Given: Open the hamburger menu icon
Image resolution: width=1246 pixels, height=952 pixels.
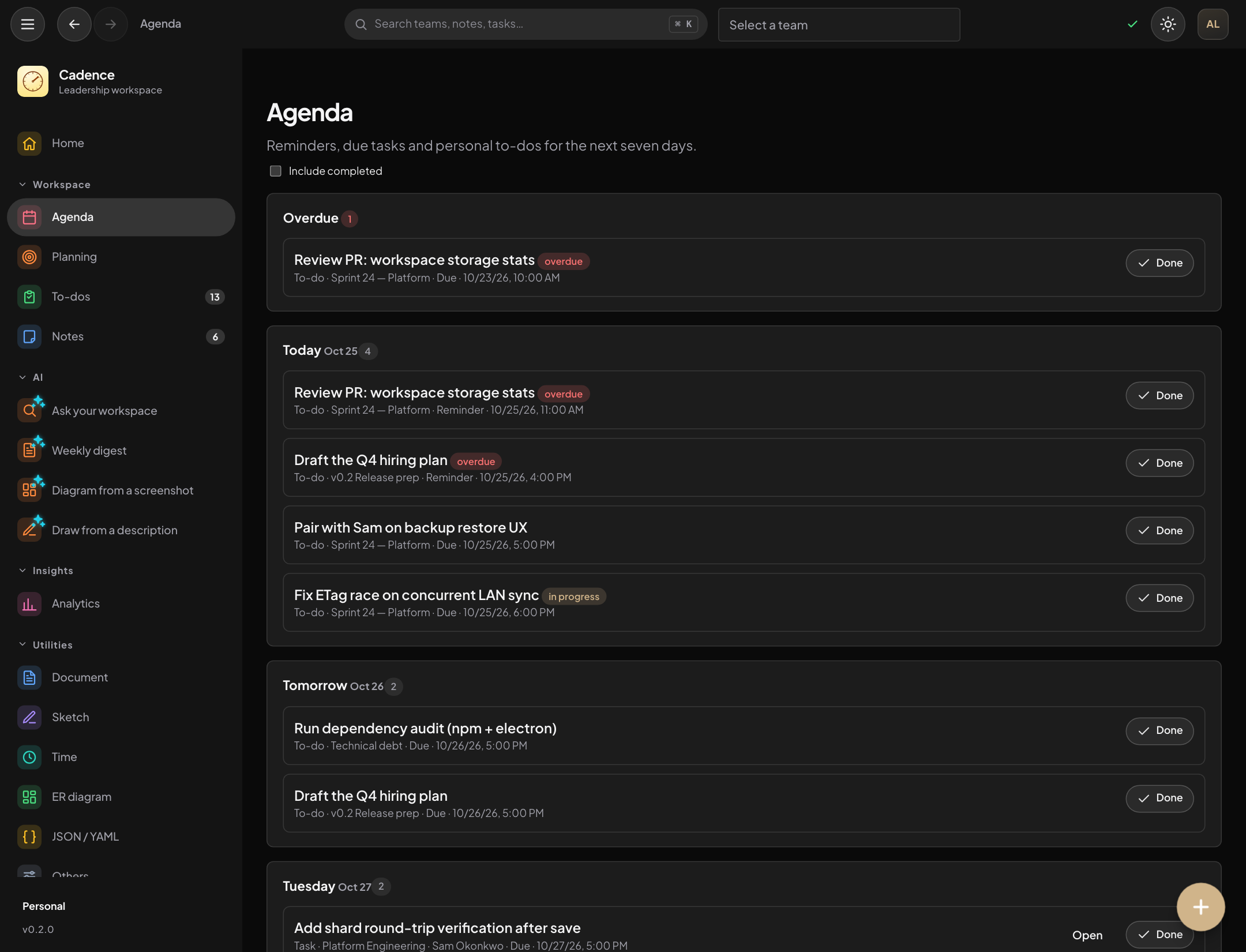Looking at the screenshot, I should (28, 24).
